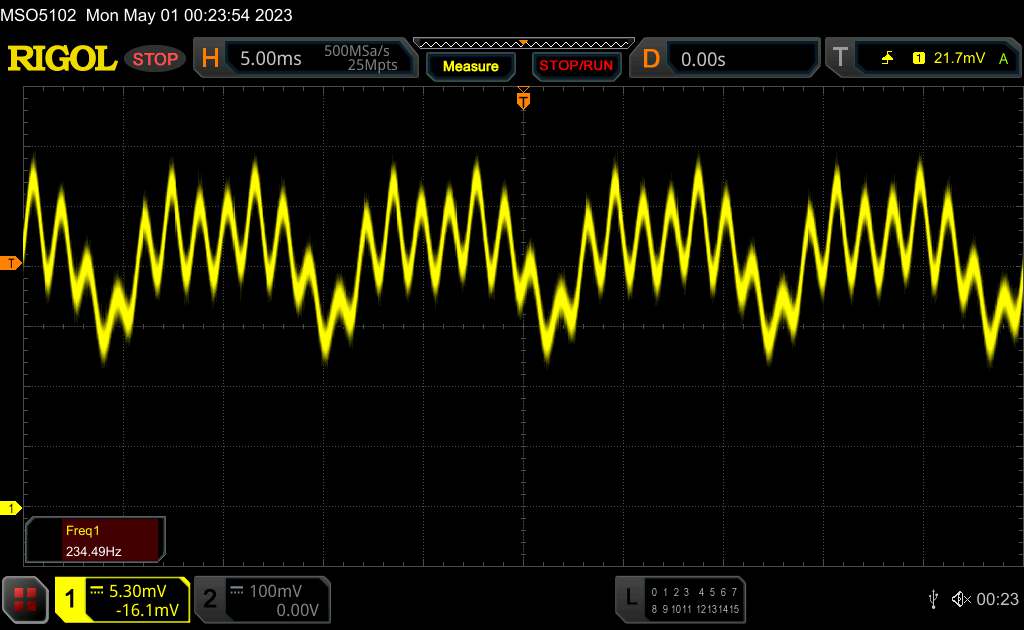Viewport: 1024px width, 630px height.
Task: Open the red grid function menu icon
Action: [25, 599]
